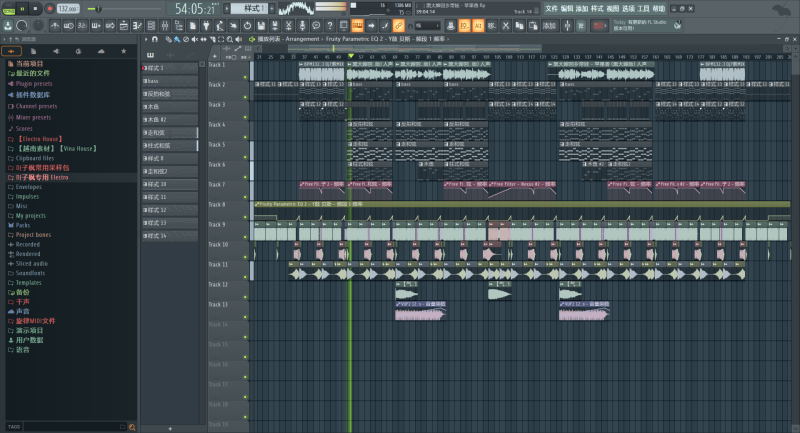
Task: Pause playback with the pause button
Action: click(22, 9)
